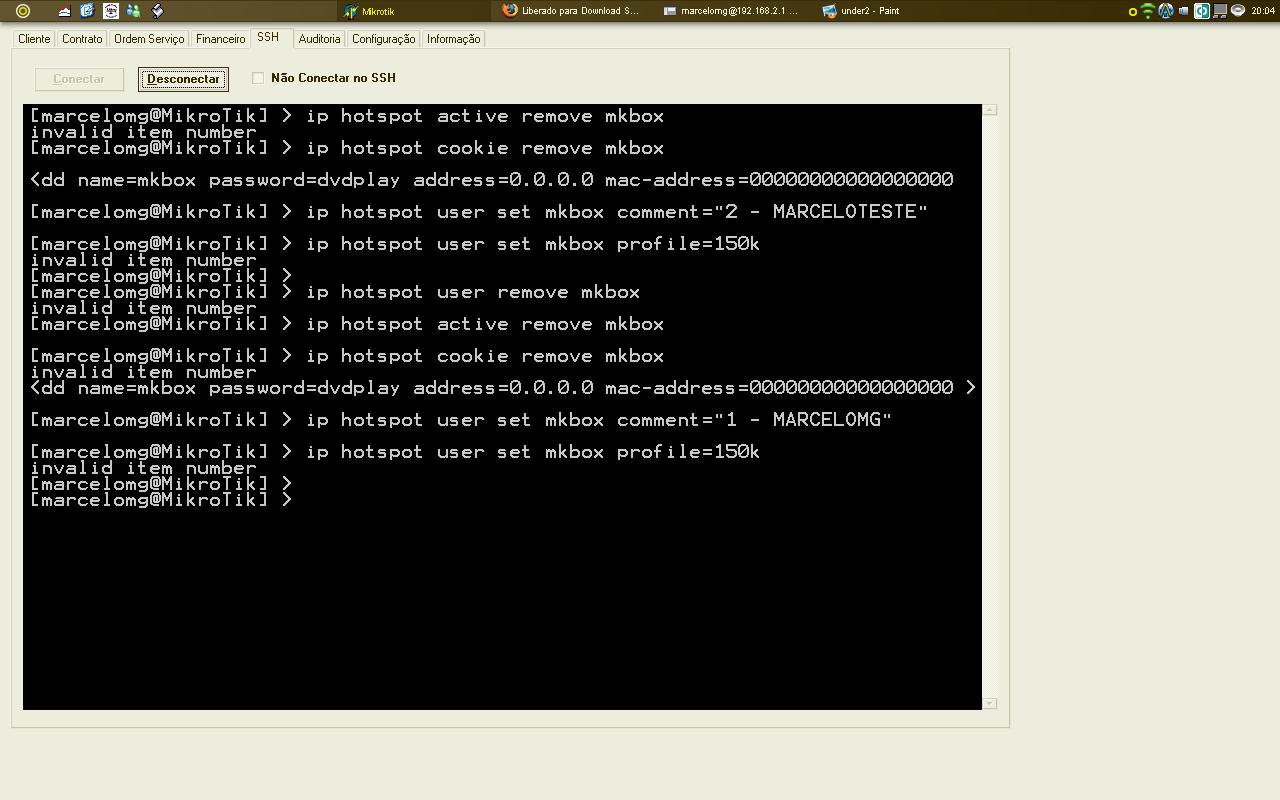Open the Auditoria tab
The width and height of the screenshot is (1280, 800).
click(x=320, y=39)
